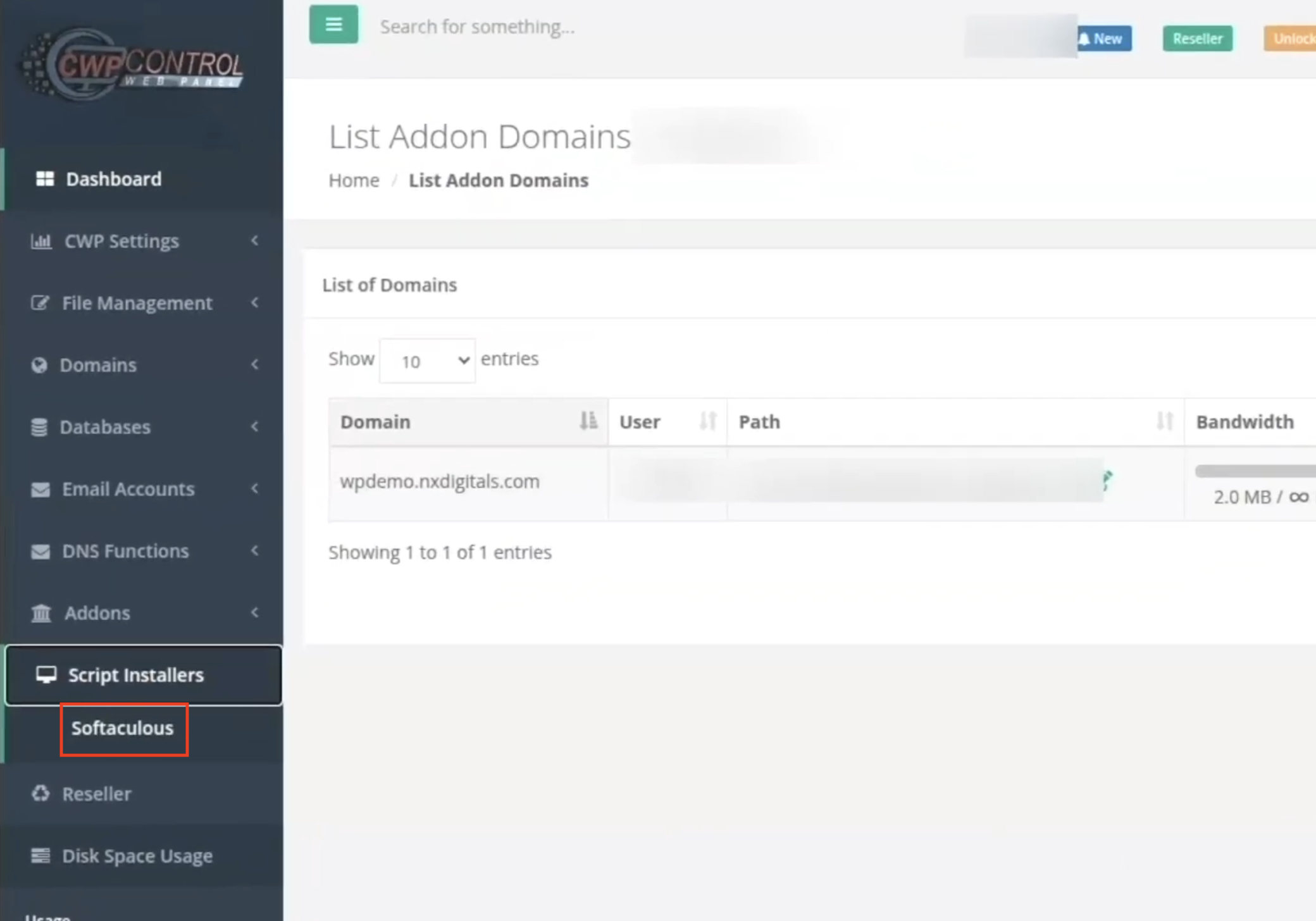Select Script Installers in sidebar
Screen dimensions: 1316x921
coord(144,675)
